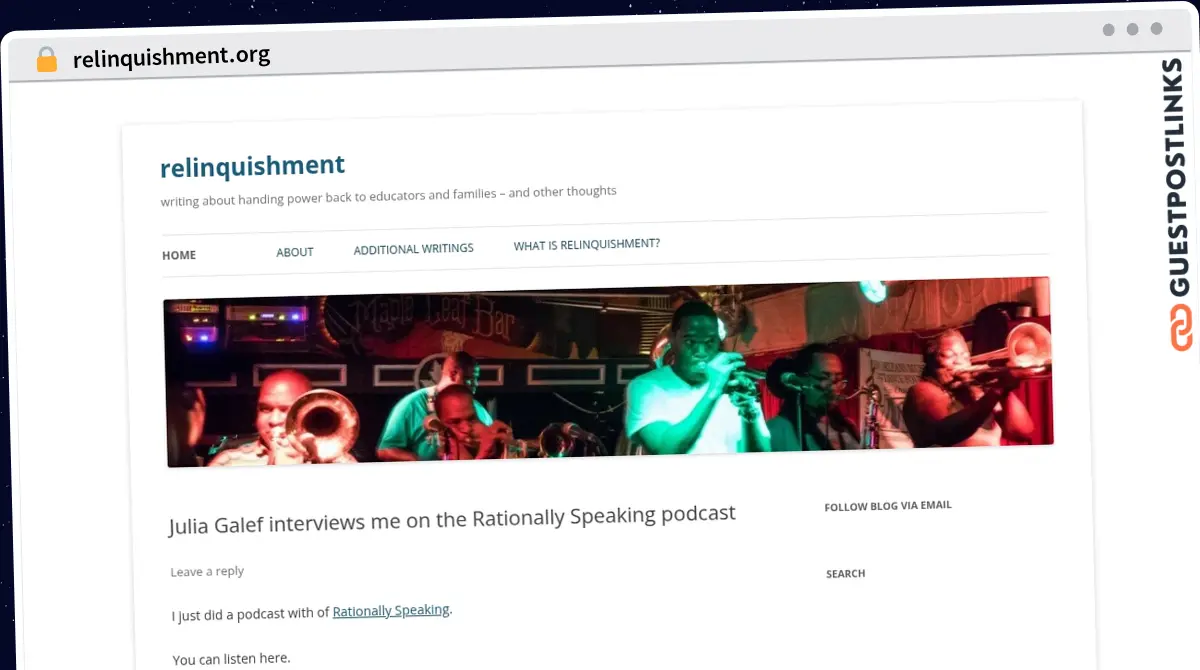
Task: Click the vertical GUESTPOSTLINKS brand text
Action: pyautogui.click(x=1180, y=177)
